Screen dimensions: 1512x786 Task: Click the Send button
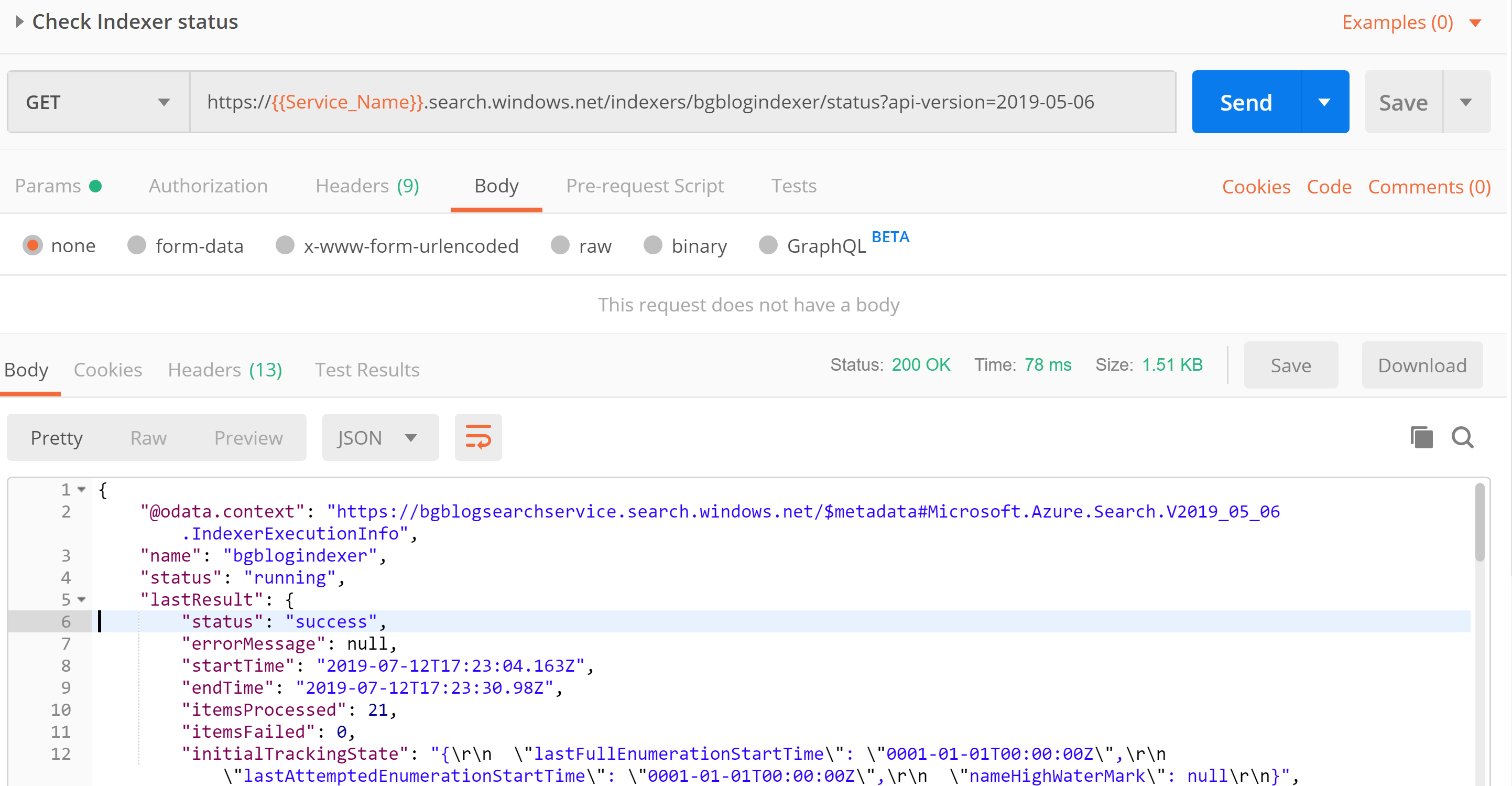[1246, 102]
